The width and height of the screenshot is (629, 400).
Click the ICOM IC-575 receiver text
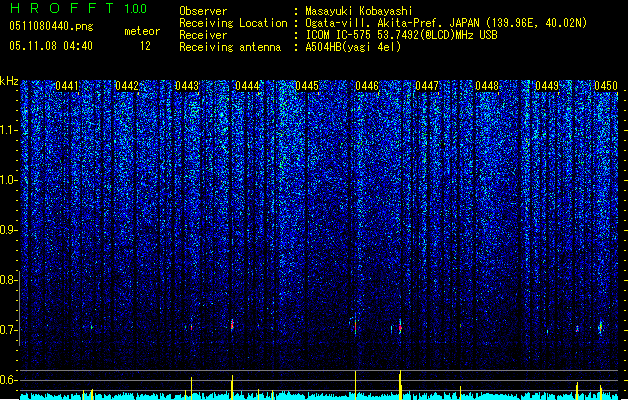tap(402, 35)
